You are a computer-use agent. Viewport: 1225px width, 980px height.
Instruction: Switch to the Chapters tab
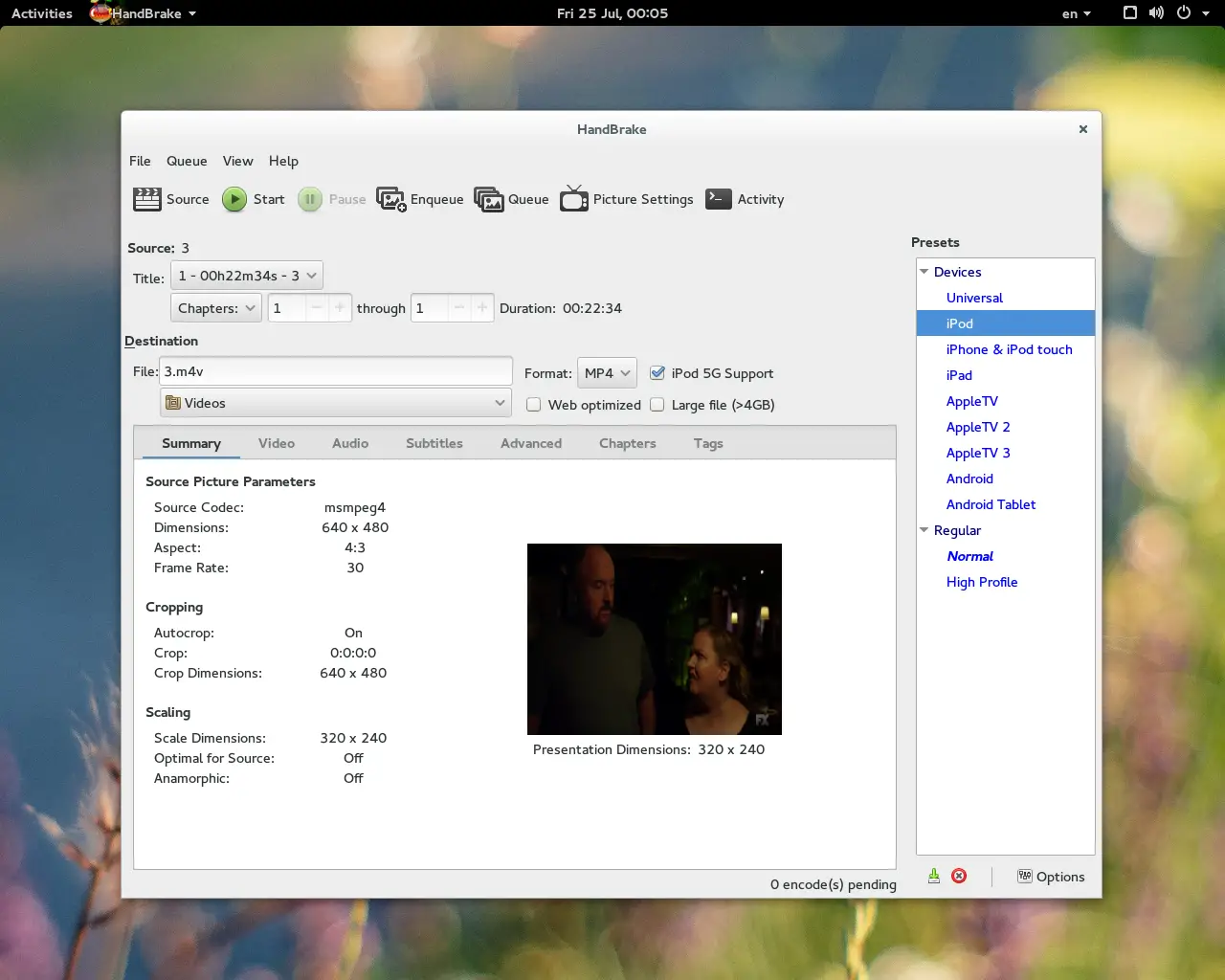[628, 443]
